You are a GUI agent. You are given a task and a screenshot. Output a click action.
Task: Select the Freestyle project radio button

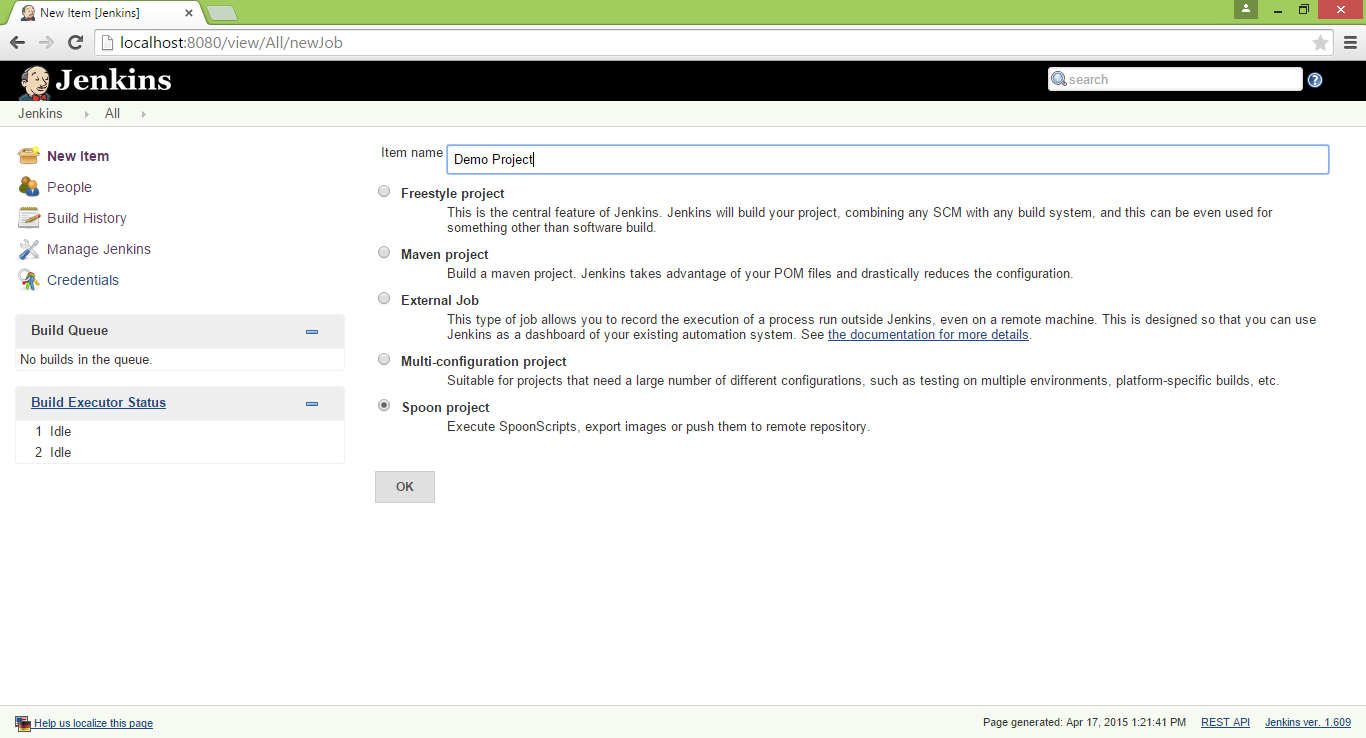[x=384, y=192]
